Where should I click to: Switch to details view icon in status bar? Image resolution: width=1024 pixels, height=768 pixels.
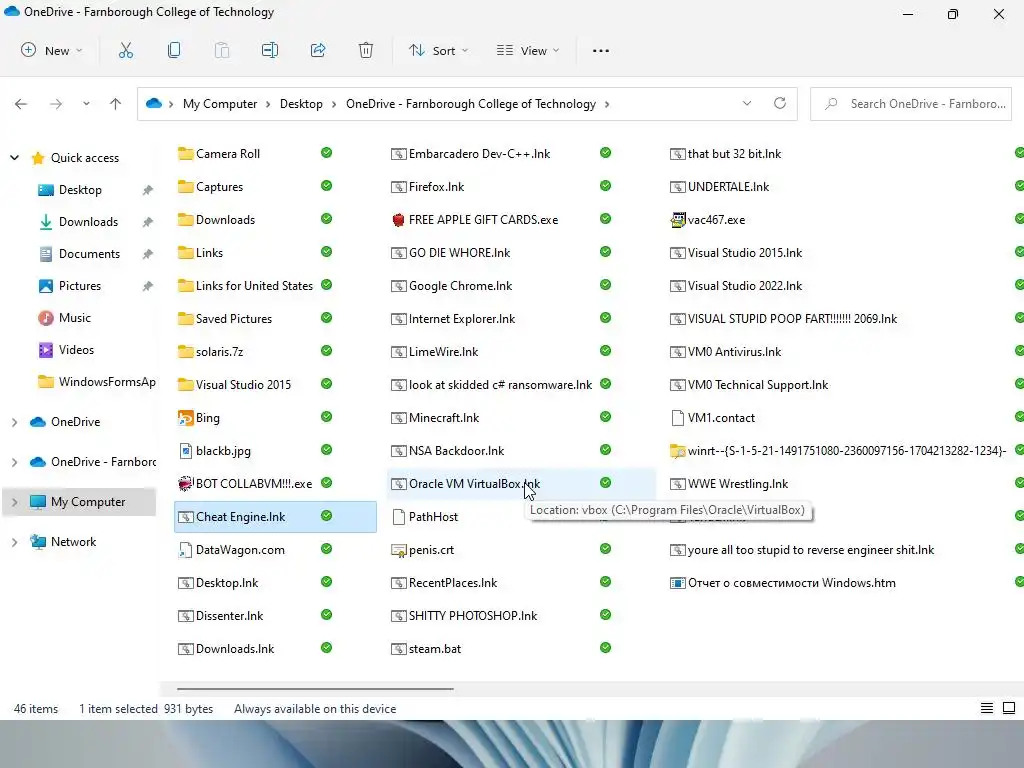click(x=987, y=708)
